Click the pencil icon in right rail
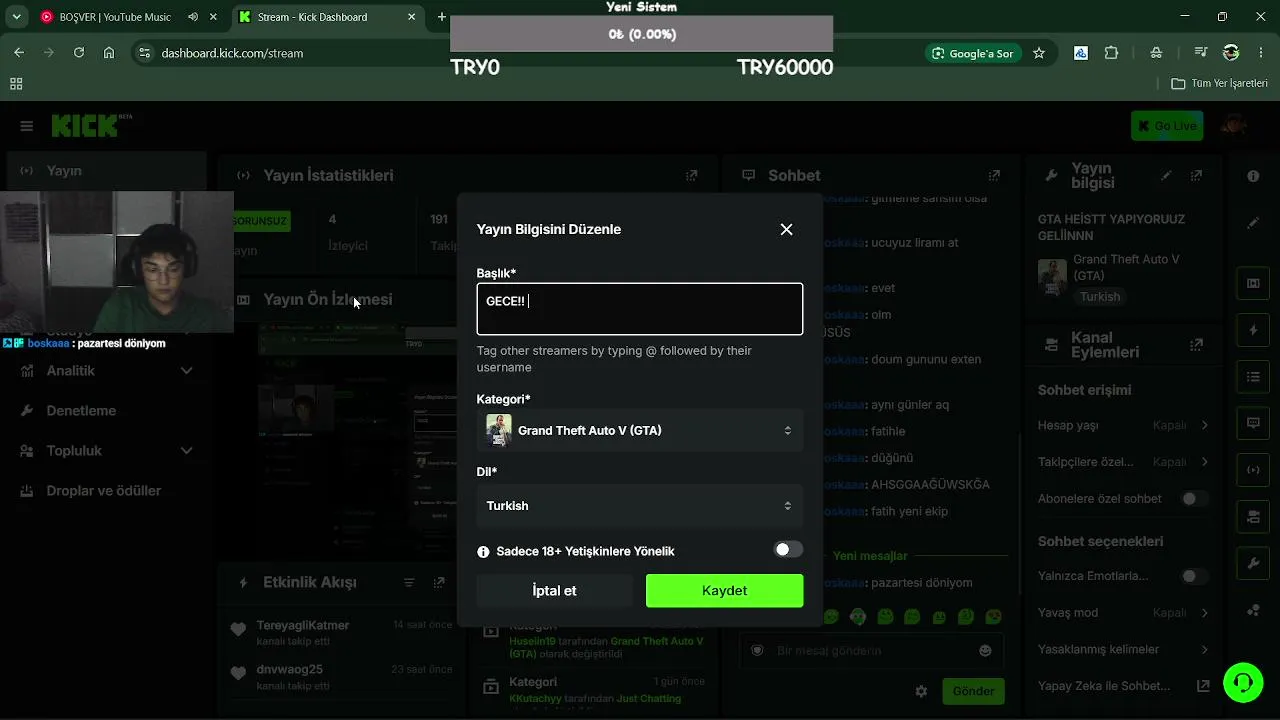Viewport: 1280px width, 720px height. pyautogui.click(x=1253, y=223)
